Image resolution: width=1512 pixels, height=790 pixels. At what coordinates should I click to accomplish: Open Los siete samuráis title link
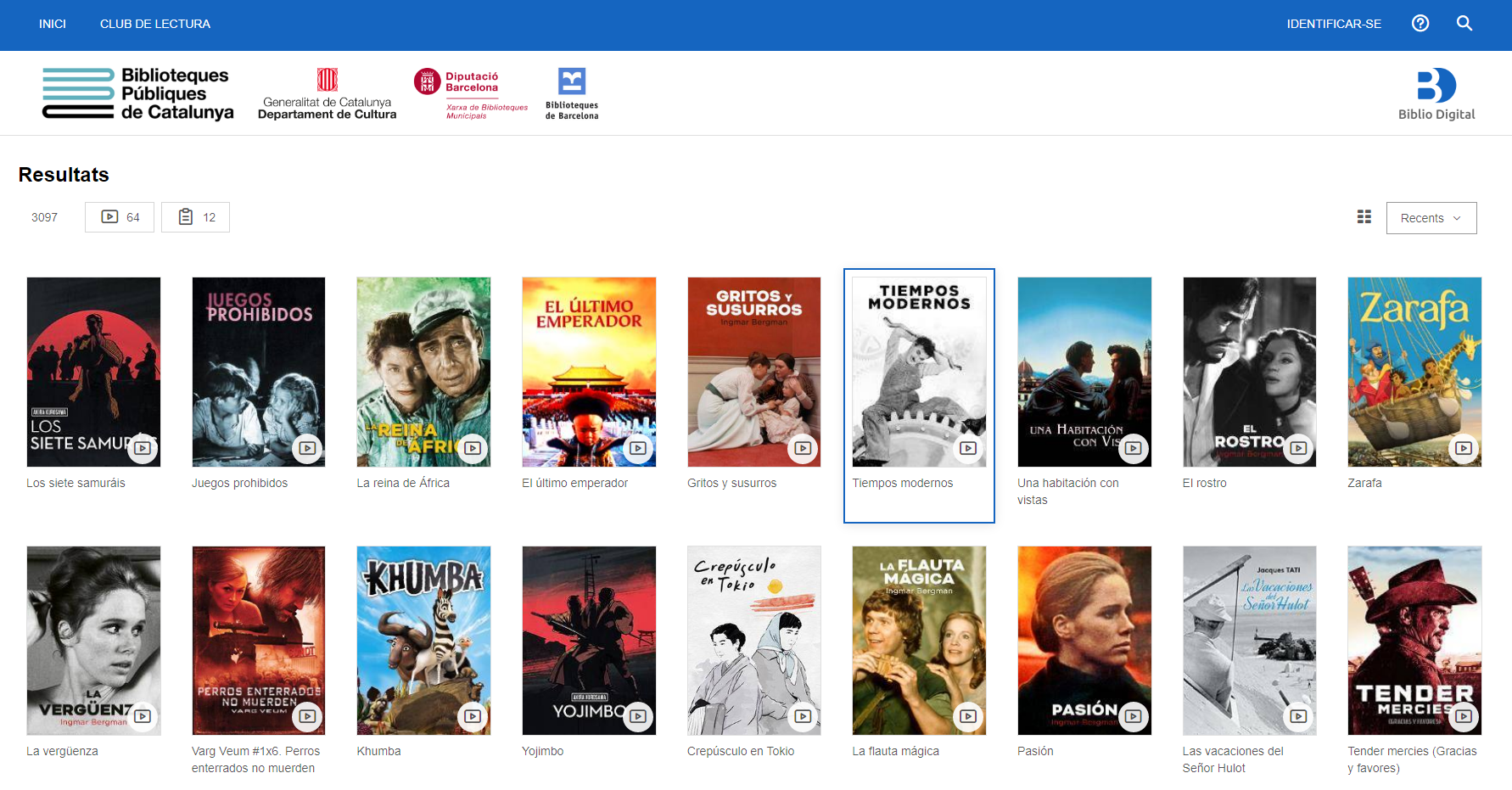click(76, 483)
